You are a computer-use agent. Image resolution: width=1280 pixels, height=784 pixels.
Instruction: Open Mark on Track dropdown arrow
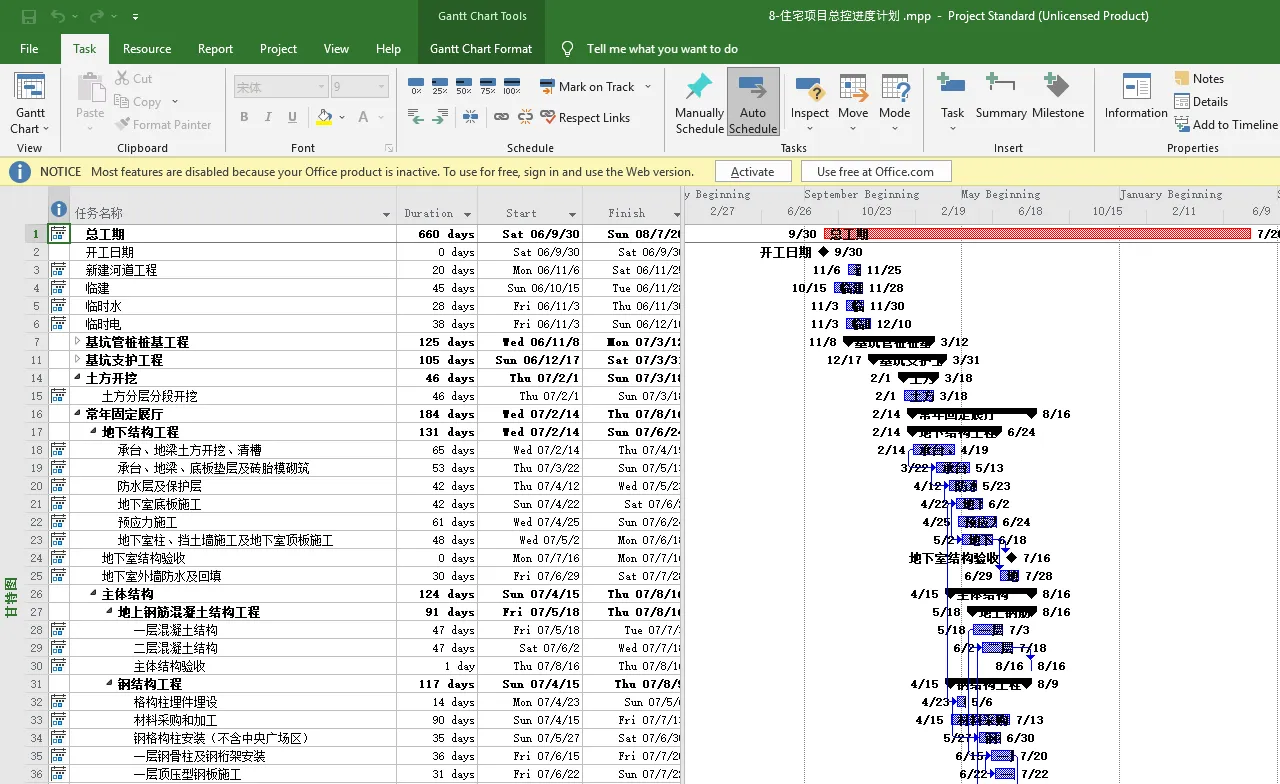click(x=648, y=86)
